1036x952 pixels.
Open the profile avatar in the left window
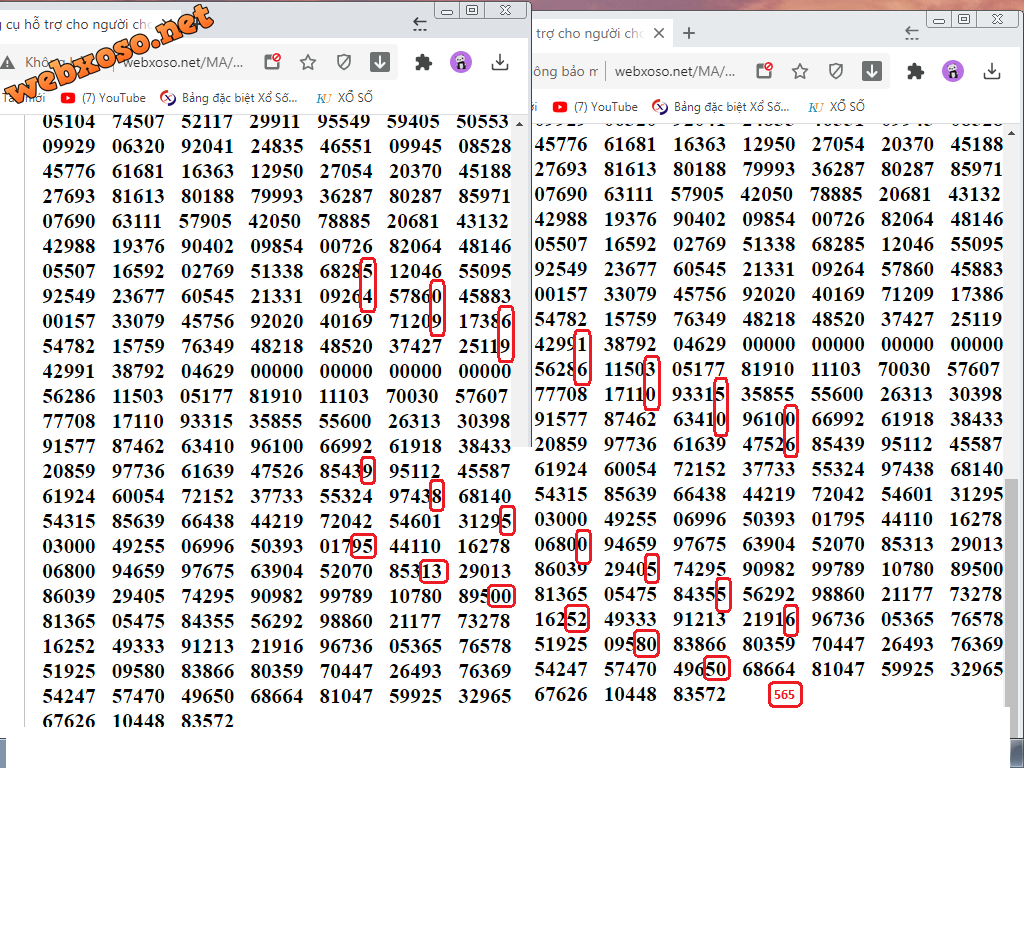460,63
